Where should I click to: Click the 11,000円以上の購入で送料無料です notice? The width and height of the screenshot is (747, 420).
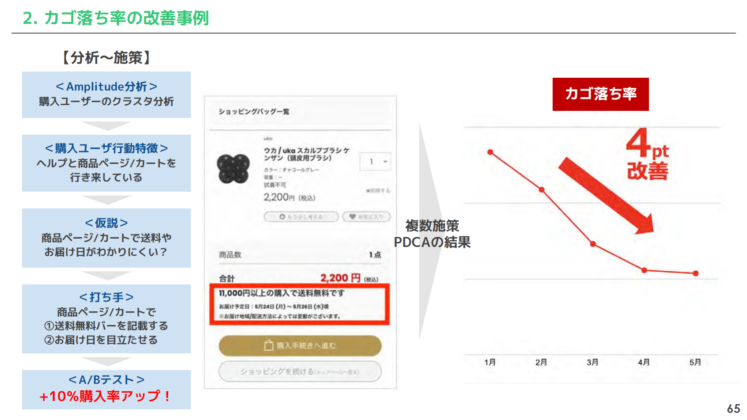[x=281, y=293]
